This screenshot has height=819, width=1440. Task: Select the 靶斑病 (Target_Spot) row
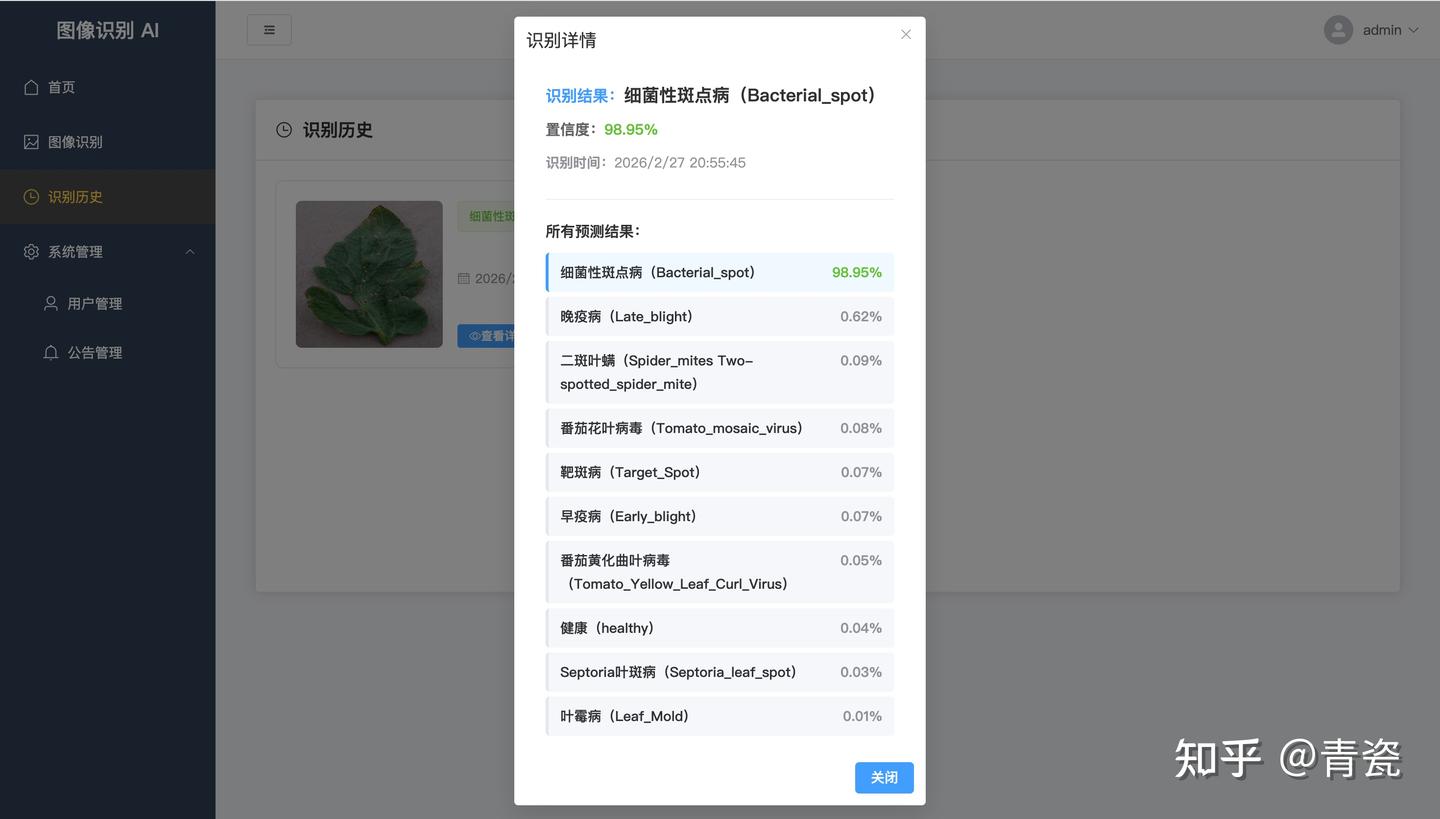pos(720,472)
